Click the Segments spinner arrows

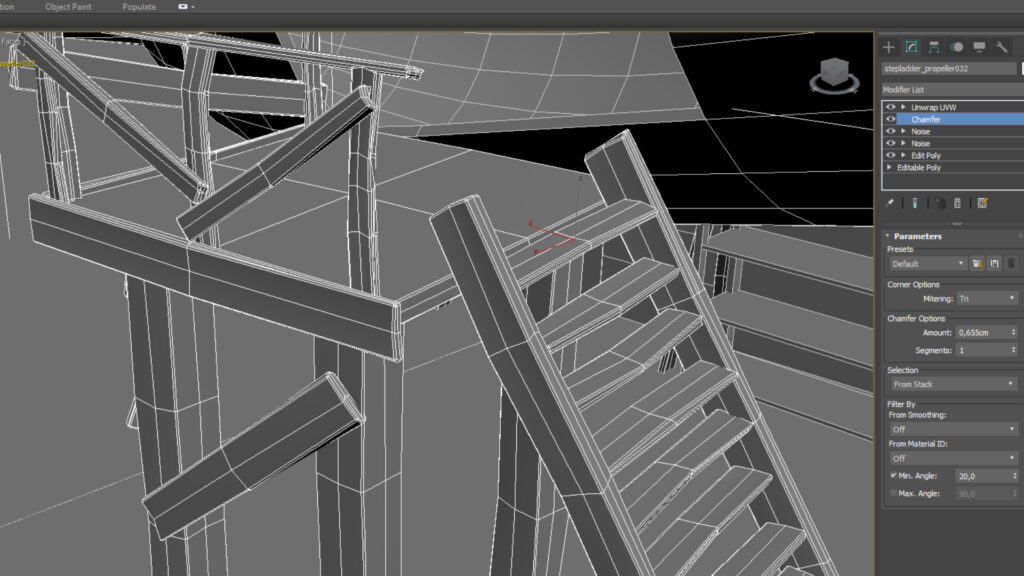point(1014,350)
